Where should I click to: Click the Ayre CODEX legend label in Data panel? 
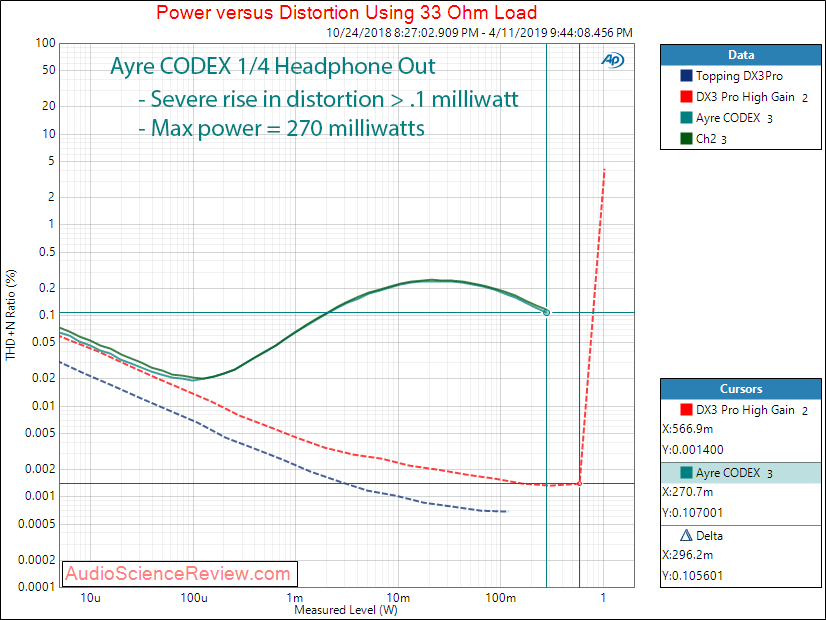pyautogui.click(x=727, y=118)
